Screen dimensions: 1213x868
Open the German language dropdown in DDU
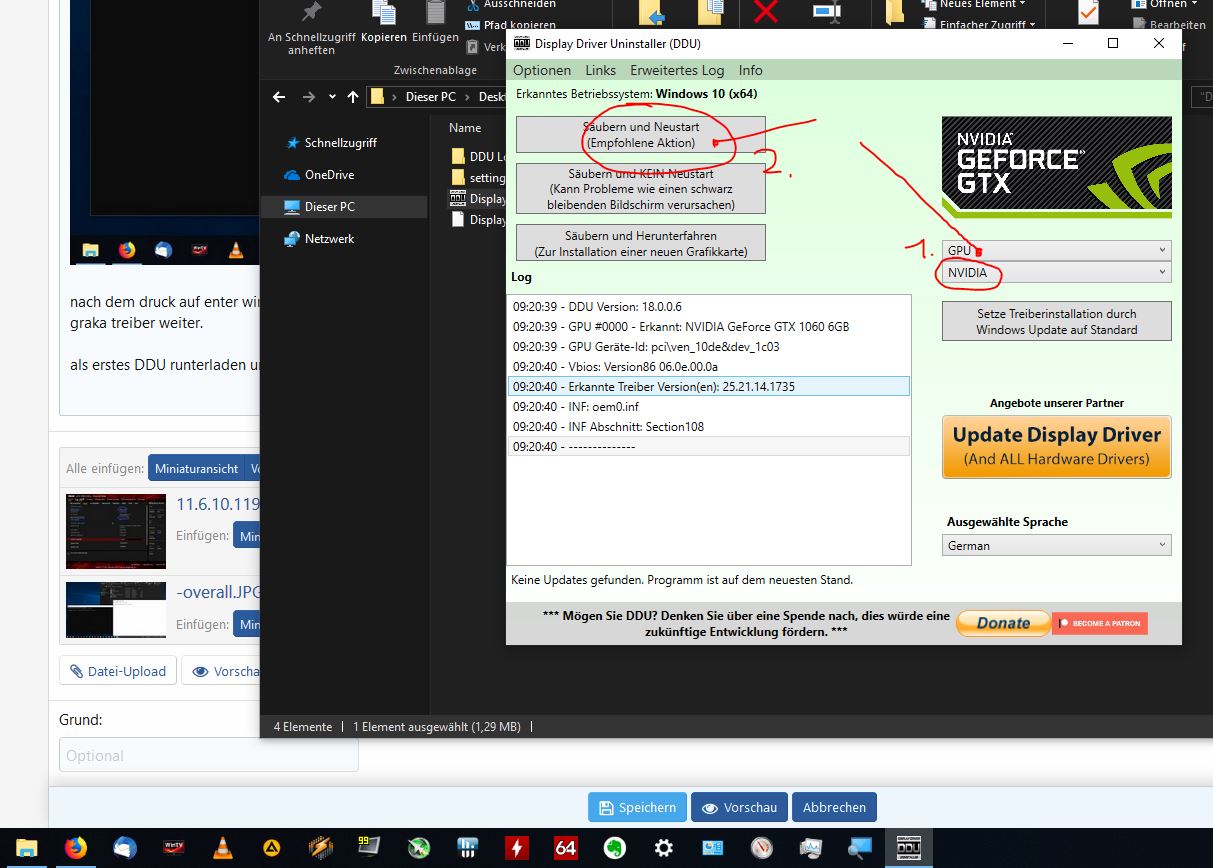(1056, 545)
